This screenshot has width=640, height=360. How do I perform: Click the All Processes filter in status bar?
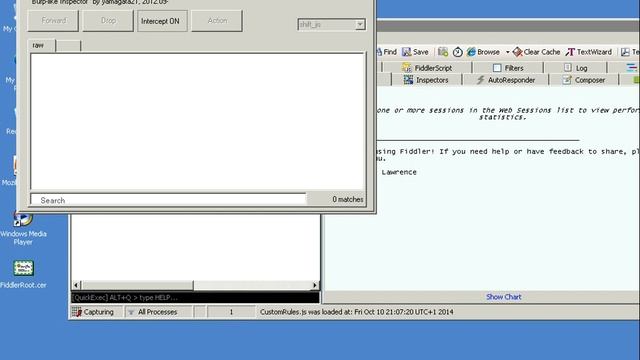click(x=158, y=312)
